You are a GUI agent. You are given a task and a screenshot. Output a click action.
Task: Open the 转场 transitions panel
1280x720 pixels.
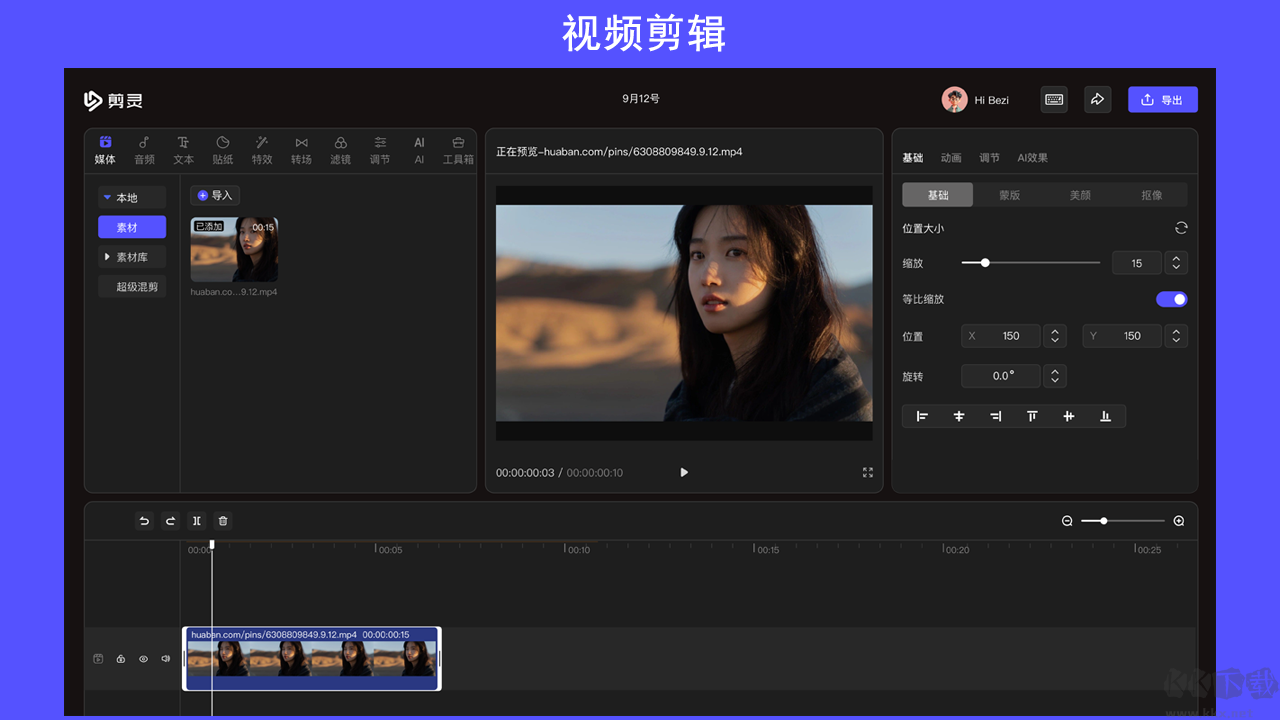point(301,150)
